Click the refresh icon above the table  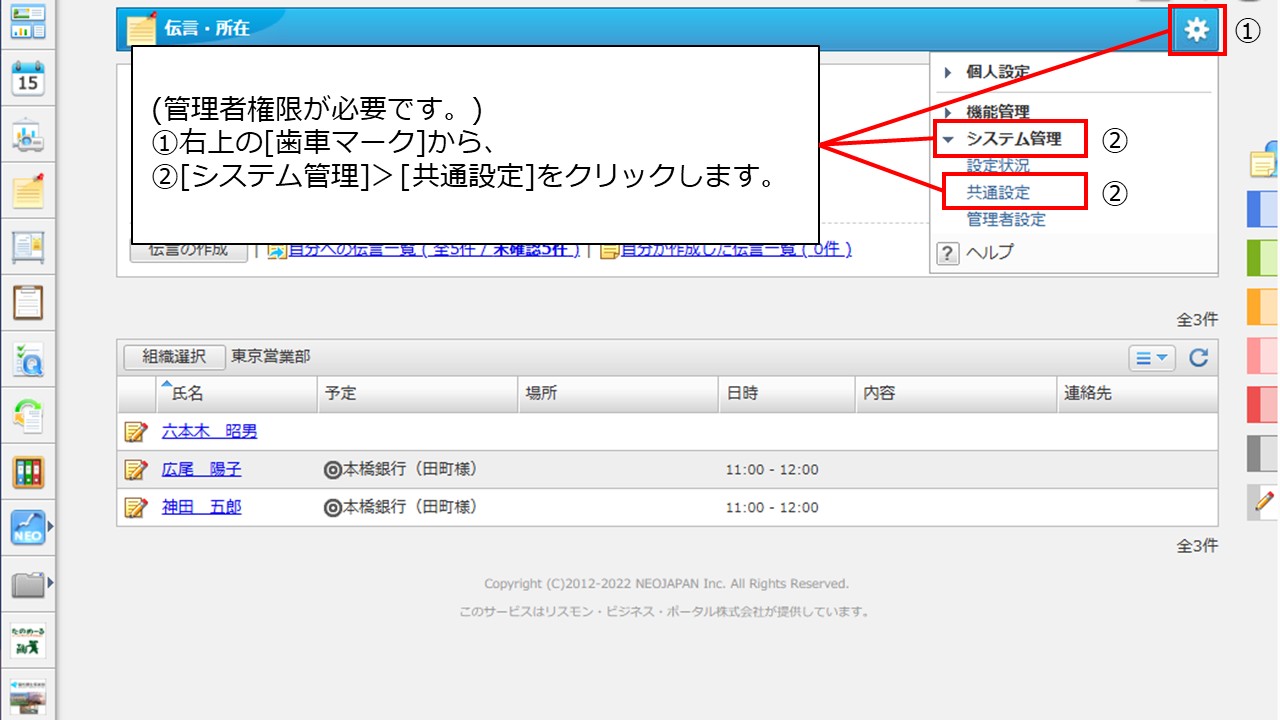(x=1198, y=357)
